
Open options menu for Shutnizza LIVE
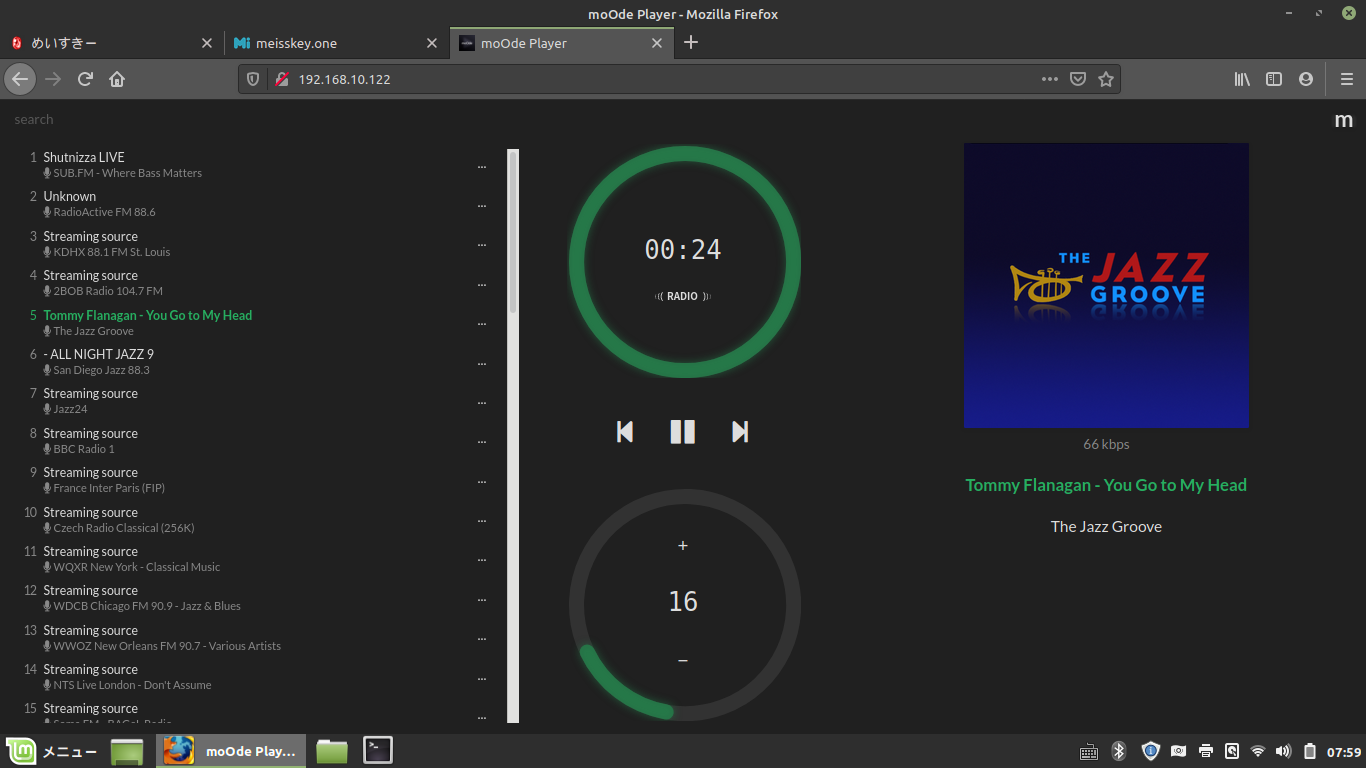[482, 166]
